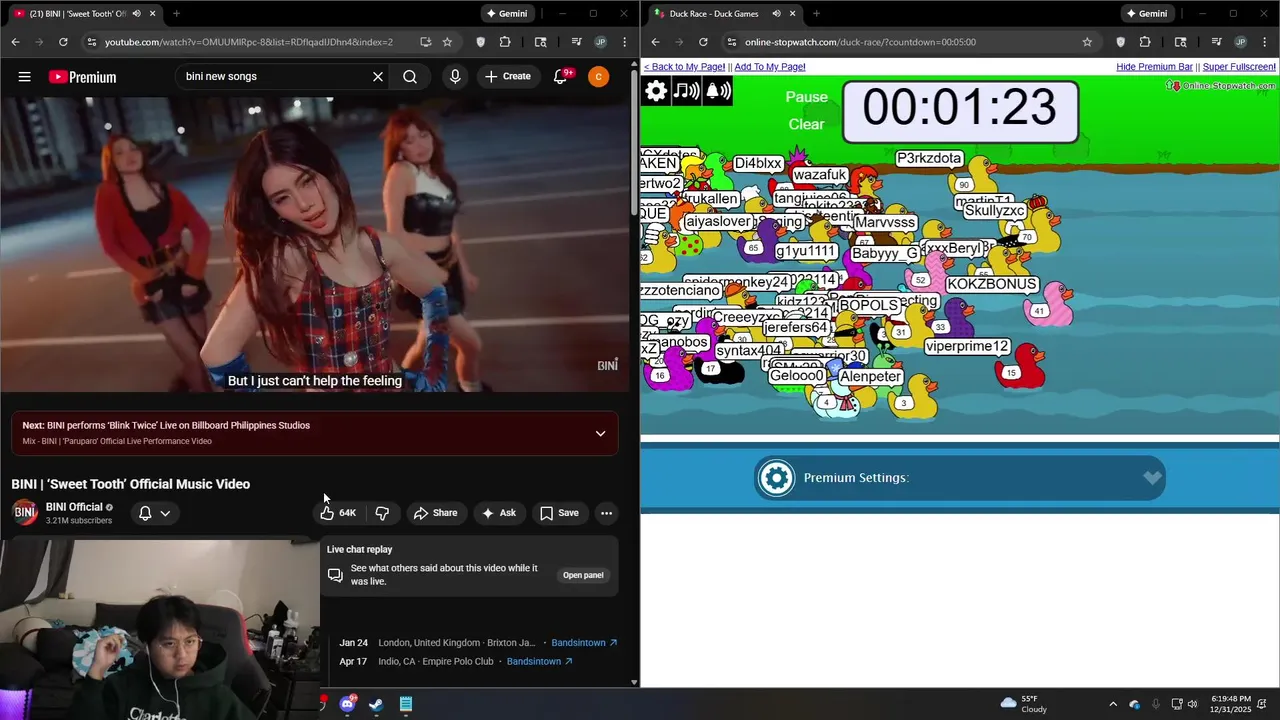View site information for youtube.com
1280x720 pixels.
tap(92, 42)
